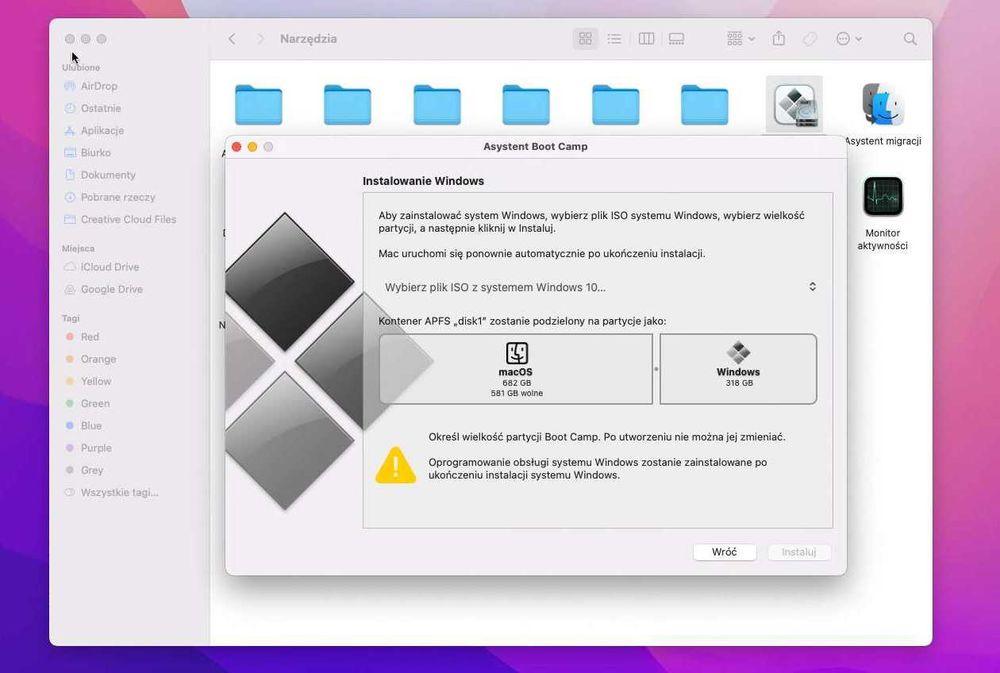1000x673 pixels.
Task: Switch Finder to gallery view
Action: 676,39
